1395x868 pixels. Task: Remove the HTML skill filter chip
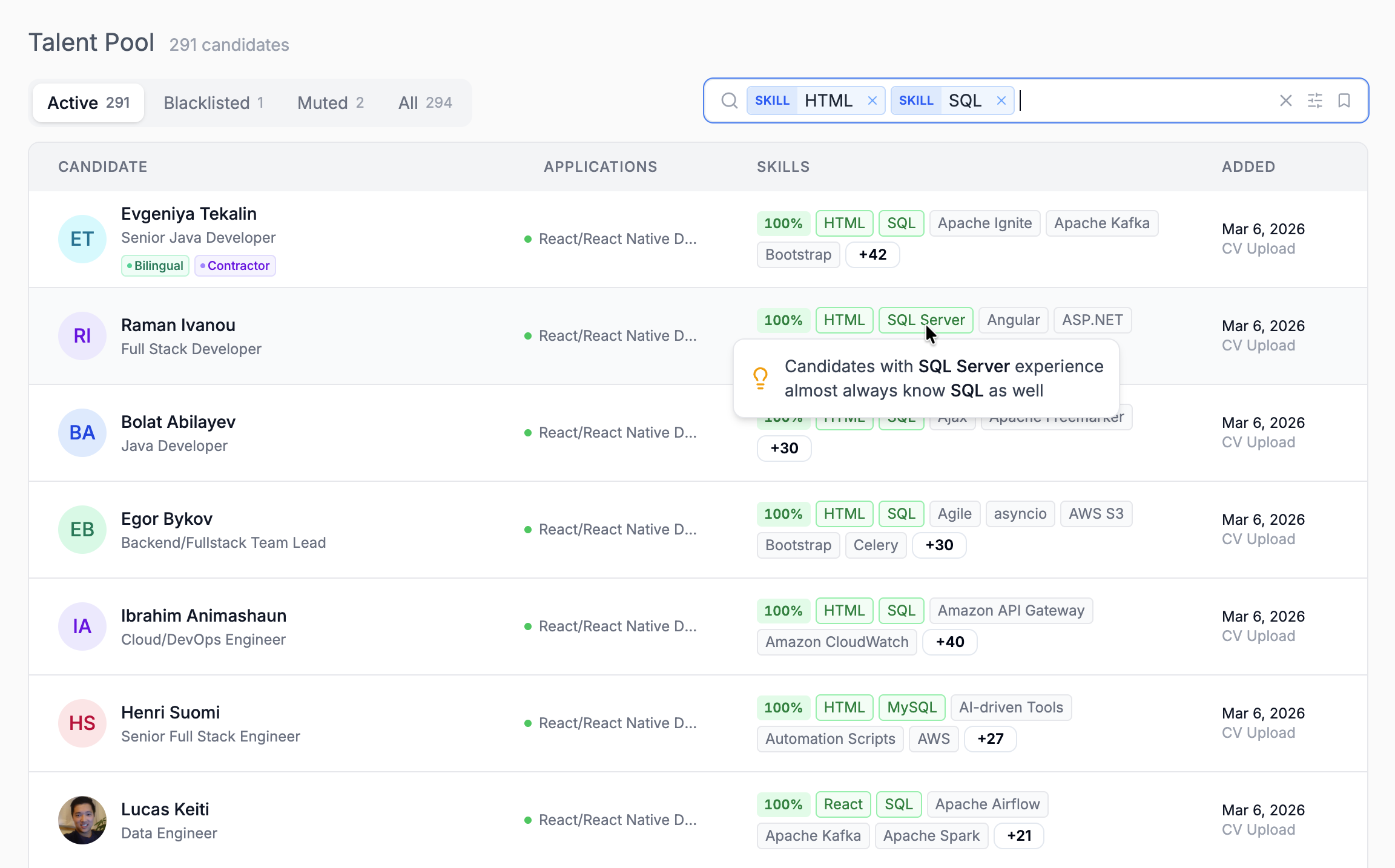click(x=872, y=100)
